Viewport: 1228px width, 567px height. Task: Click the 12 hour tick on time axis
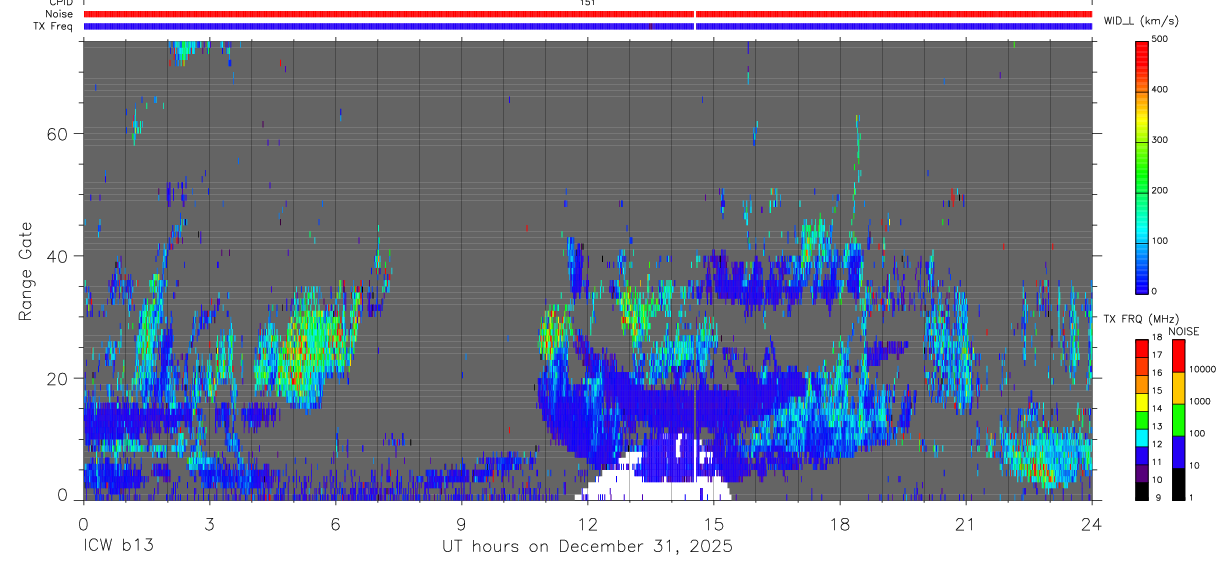coord(587,523)
